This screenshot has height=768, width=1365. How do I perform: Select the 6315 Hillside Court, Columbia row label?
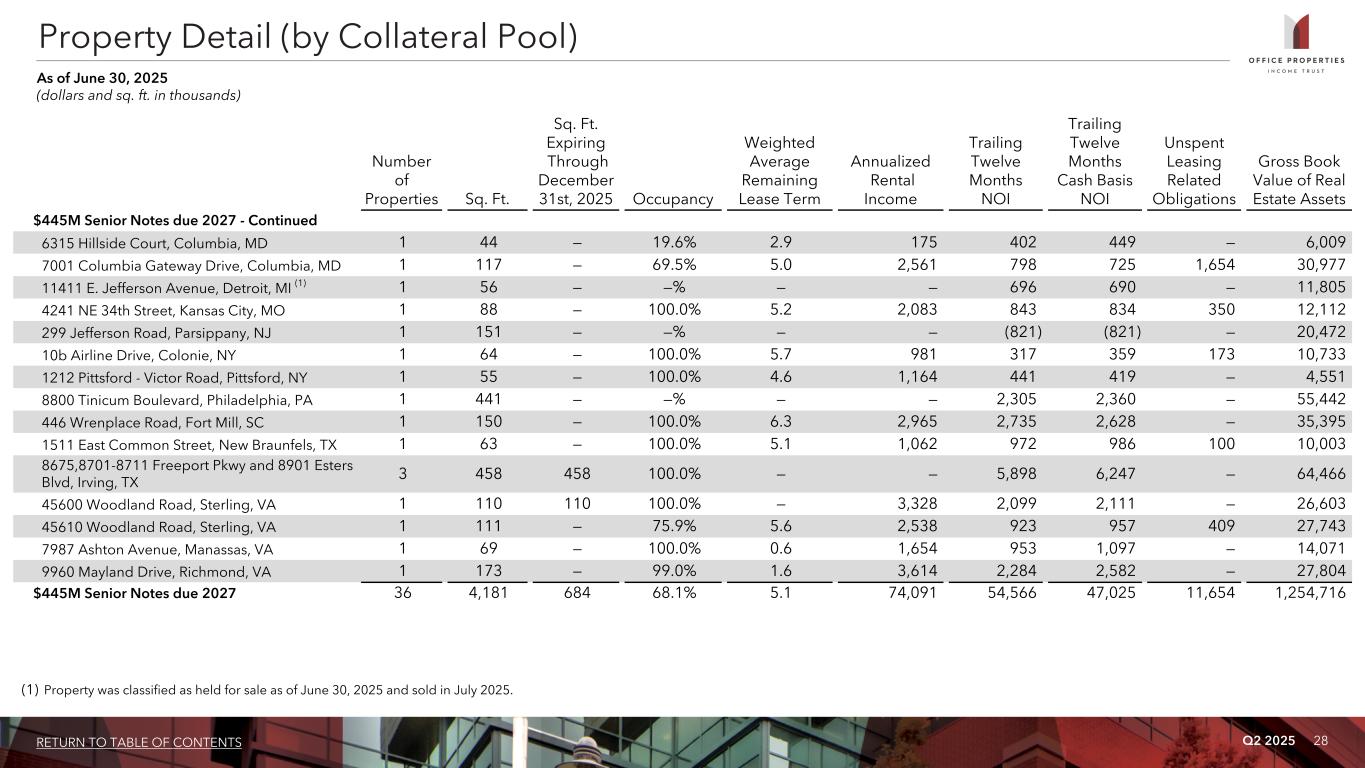click(x=154, y=242)
